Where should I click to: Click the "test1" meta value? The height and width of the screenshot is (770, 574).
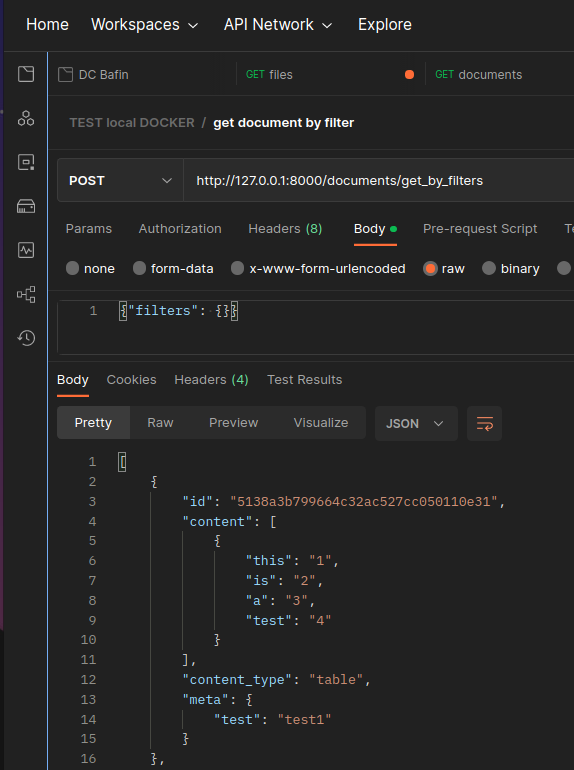(304, 719)
